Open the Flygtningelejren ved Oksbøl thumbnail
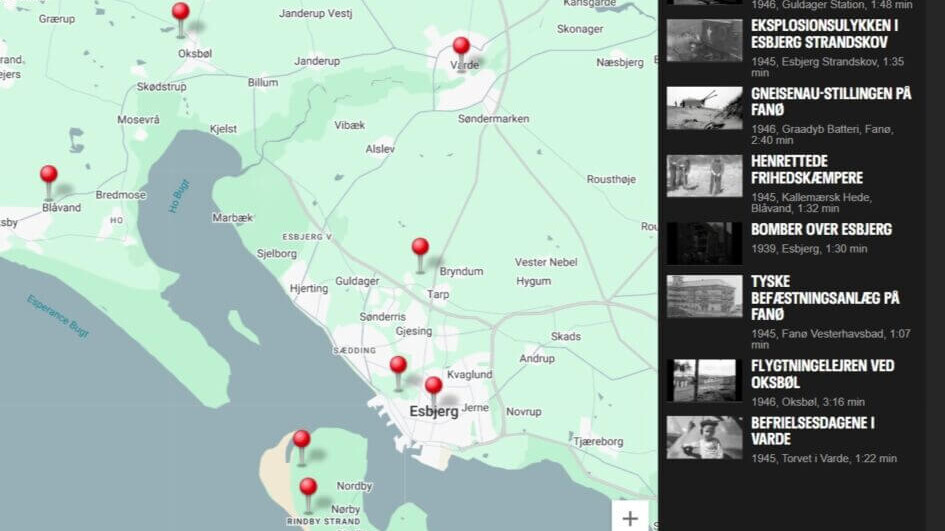This screenshot has height=531, width=945. (704, 380)
